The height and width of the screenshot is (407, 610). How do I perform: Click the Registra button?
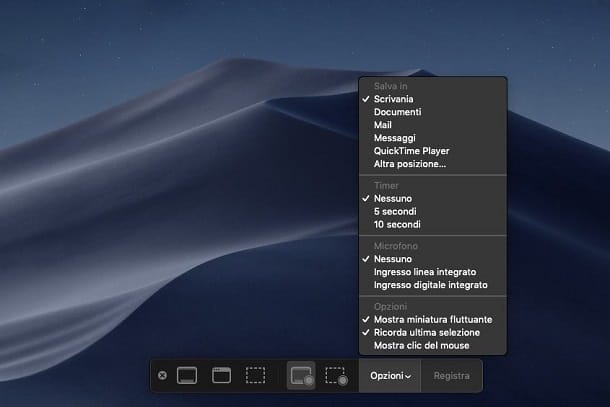(451, 376)
